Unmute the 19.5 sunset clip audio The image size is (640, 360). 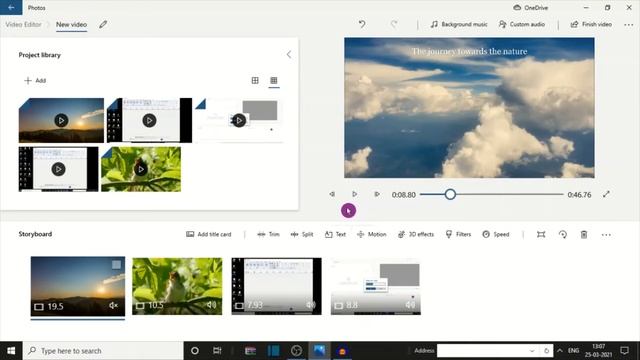point(113,305)
